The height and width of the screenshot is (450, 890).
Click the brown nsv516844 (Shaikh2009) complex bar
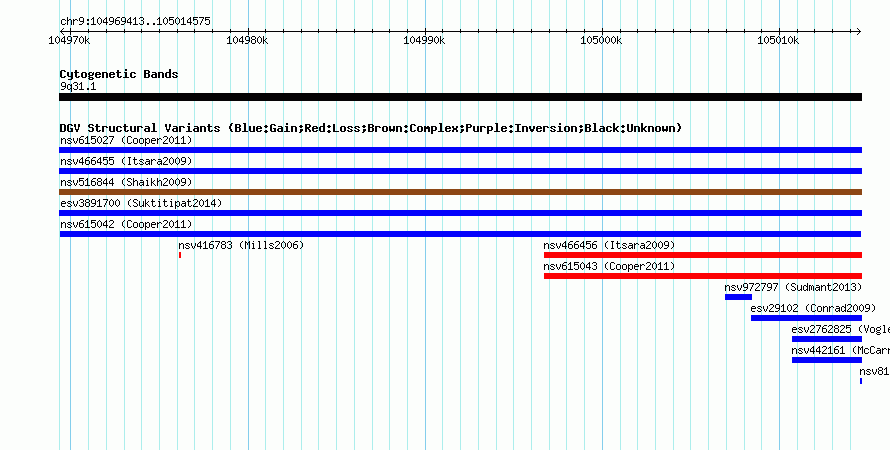tap(460, 192)
